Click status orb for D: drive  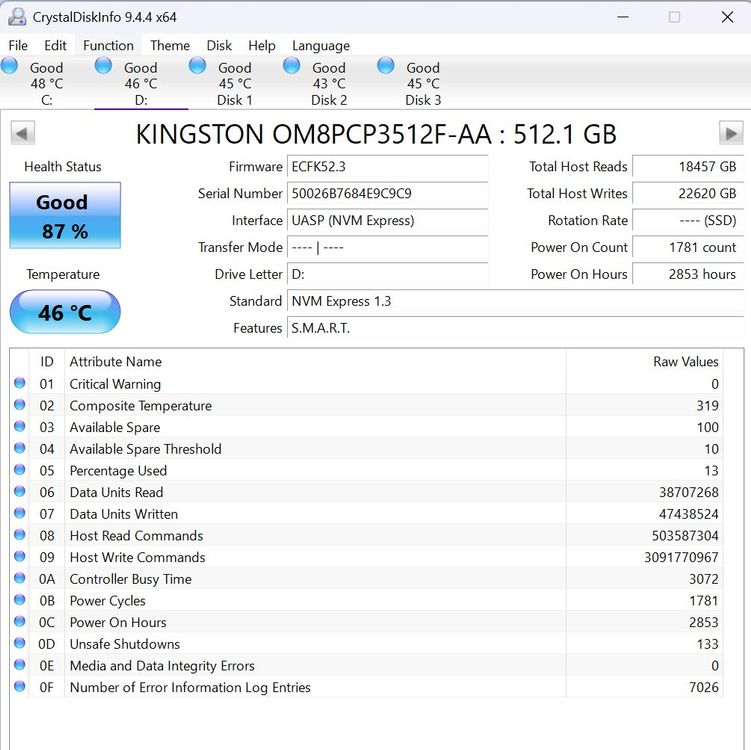[103, 66]
